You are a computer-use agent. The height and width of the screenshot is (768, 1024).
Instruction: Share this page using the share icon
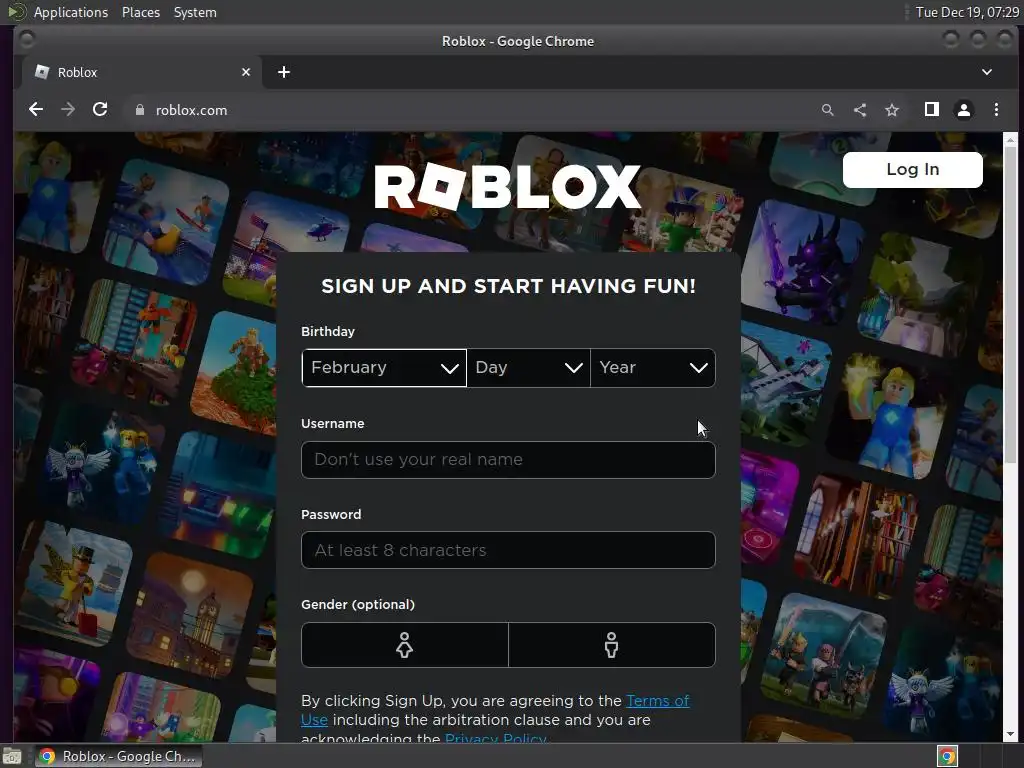click(x=860, y=110)
